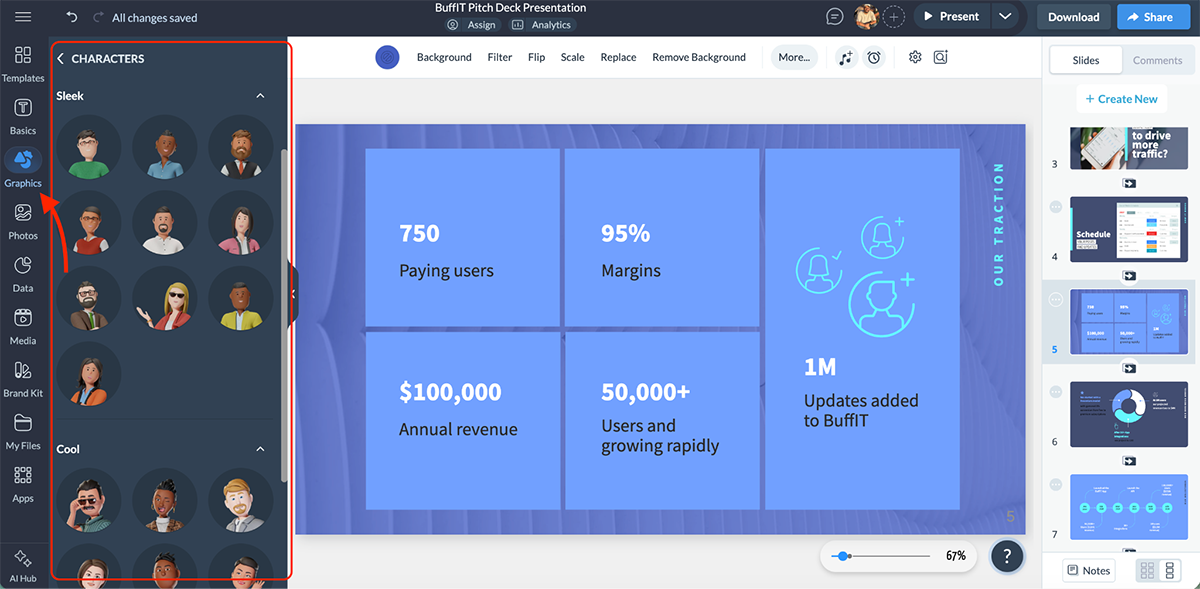Switch to grid view of slides
This screenshot has height=589, width=1200.
click(1147, 570)
